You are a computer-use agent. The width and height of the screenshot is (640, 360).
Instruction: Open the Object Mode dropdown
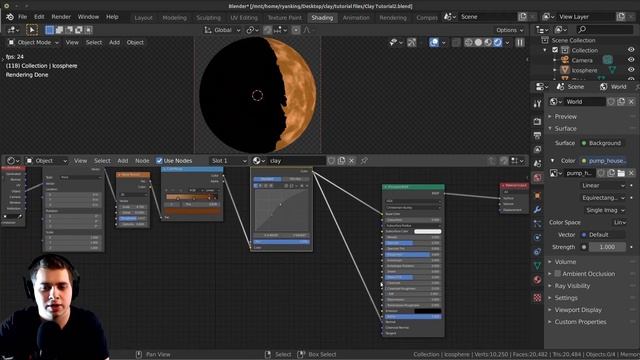click(x=33, y=42)
